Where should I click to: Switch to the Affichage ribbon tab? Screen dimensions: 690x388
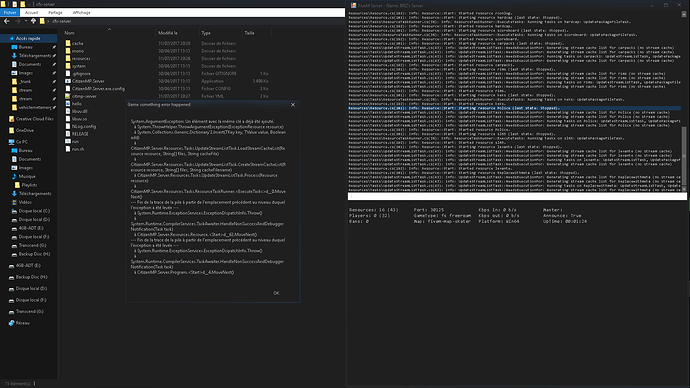(81, 13)
